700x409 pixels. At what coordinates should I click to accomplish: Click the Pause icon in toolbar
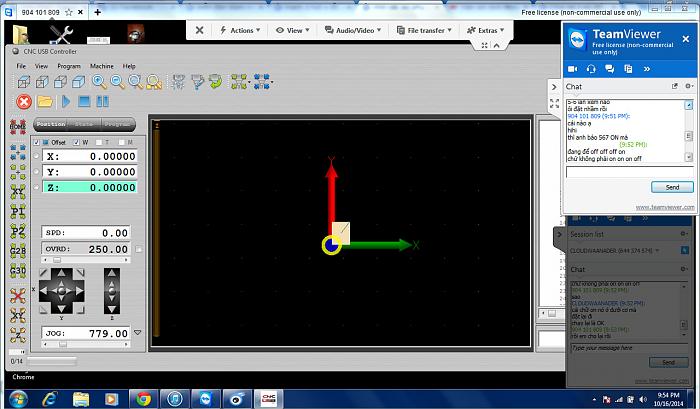tap(102, 101)
